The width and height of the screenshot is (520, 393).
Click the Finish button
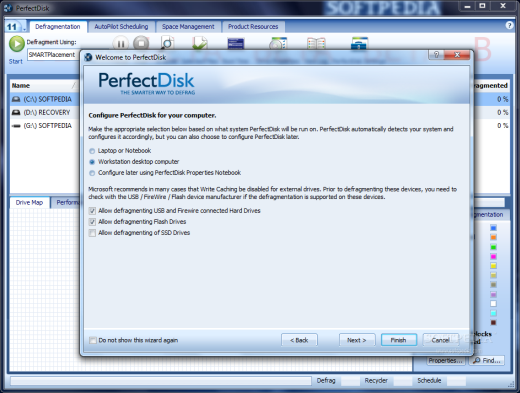(x=398, y=340)
